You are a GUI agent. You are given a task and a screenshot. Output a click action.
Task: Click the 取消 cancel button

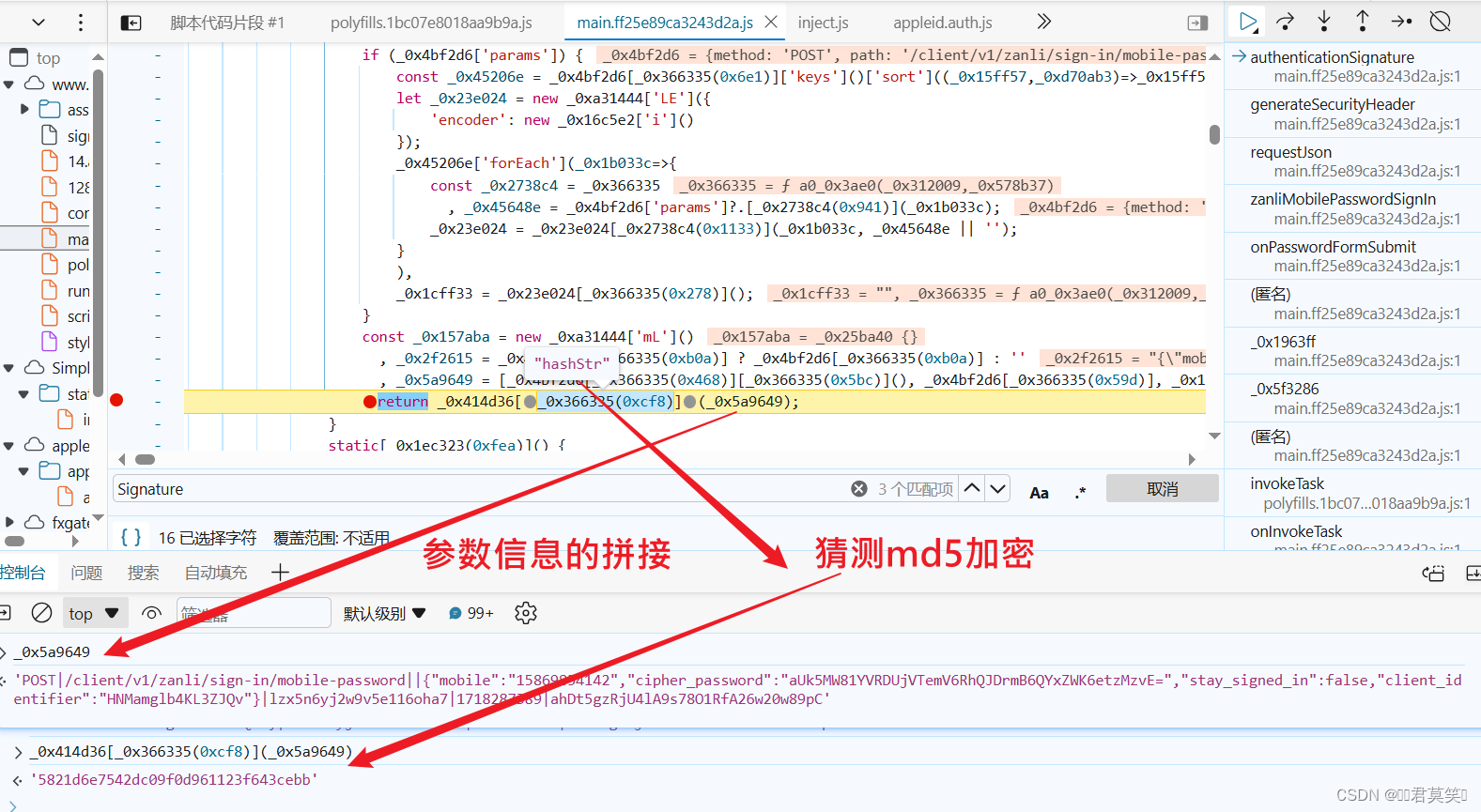[1162, 489]
